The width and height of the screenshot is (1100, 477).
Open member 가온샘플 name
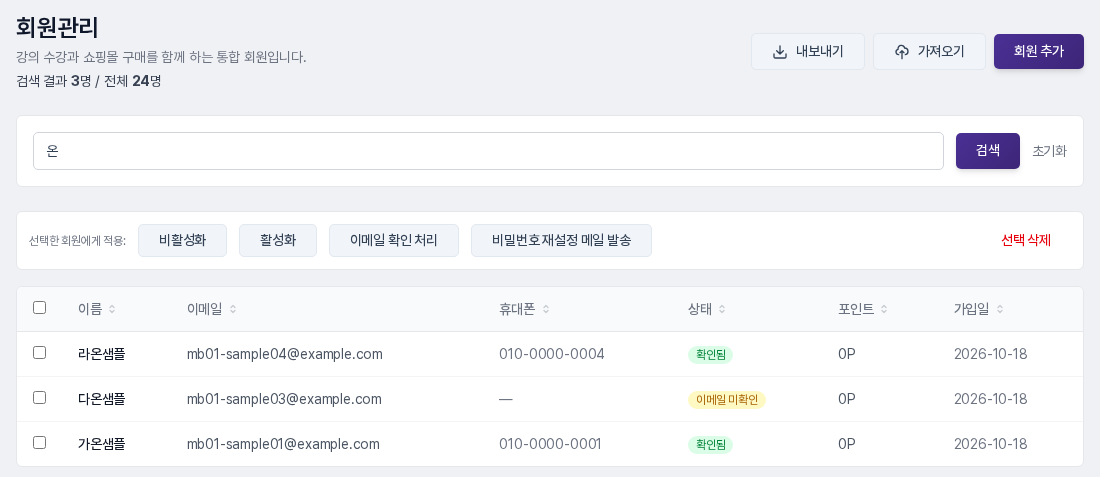[102, 444]
